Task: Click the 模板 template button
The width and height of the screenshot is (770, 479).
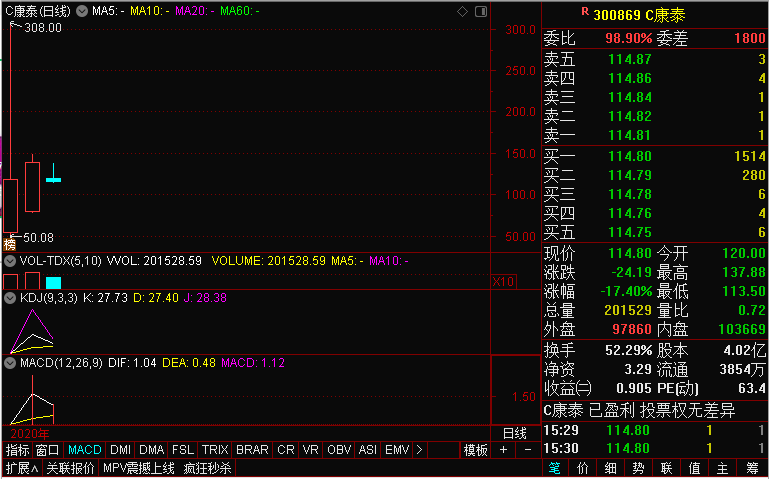Action: (476, 450)
